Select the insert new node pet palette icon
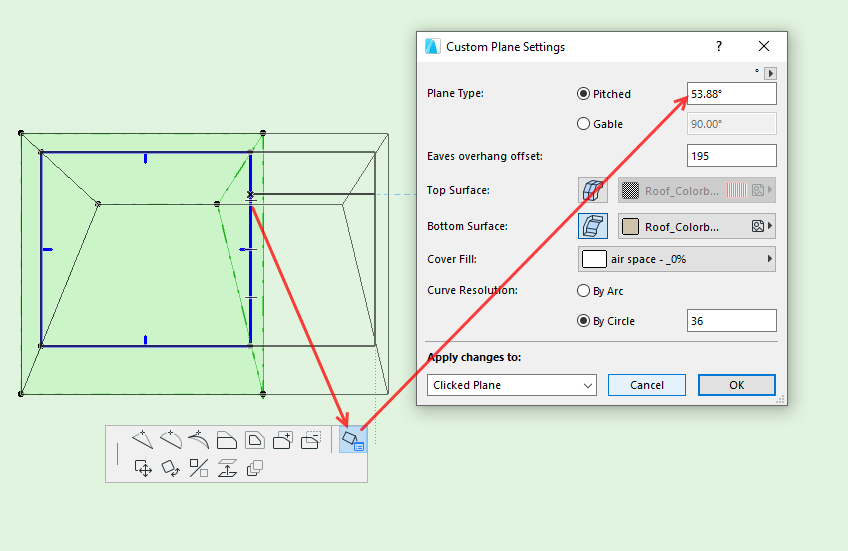848x551 pixels. [x=143, y=440]
